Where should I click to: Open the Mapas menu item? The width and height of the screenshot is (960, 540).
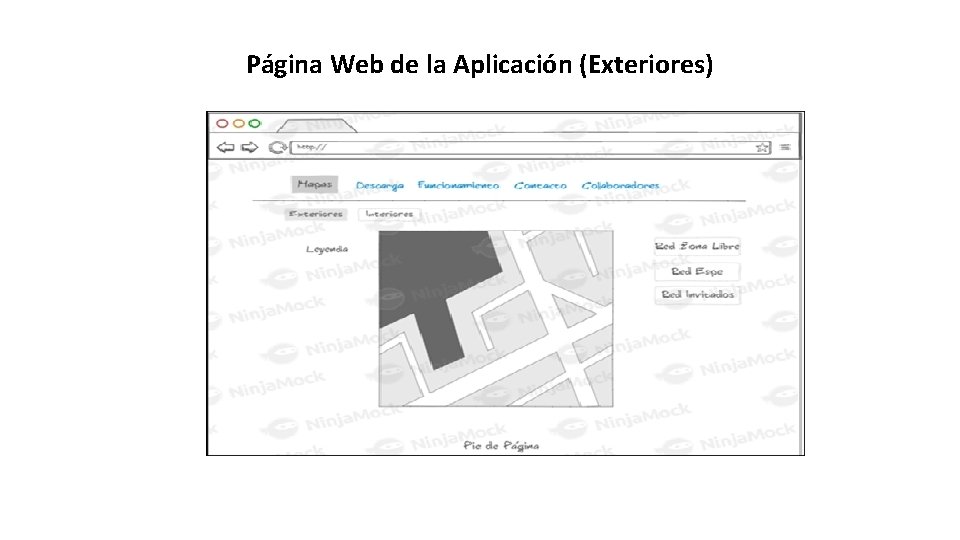315,184
